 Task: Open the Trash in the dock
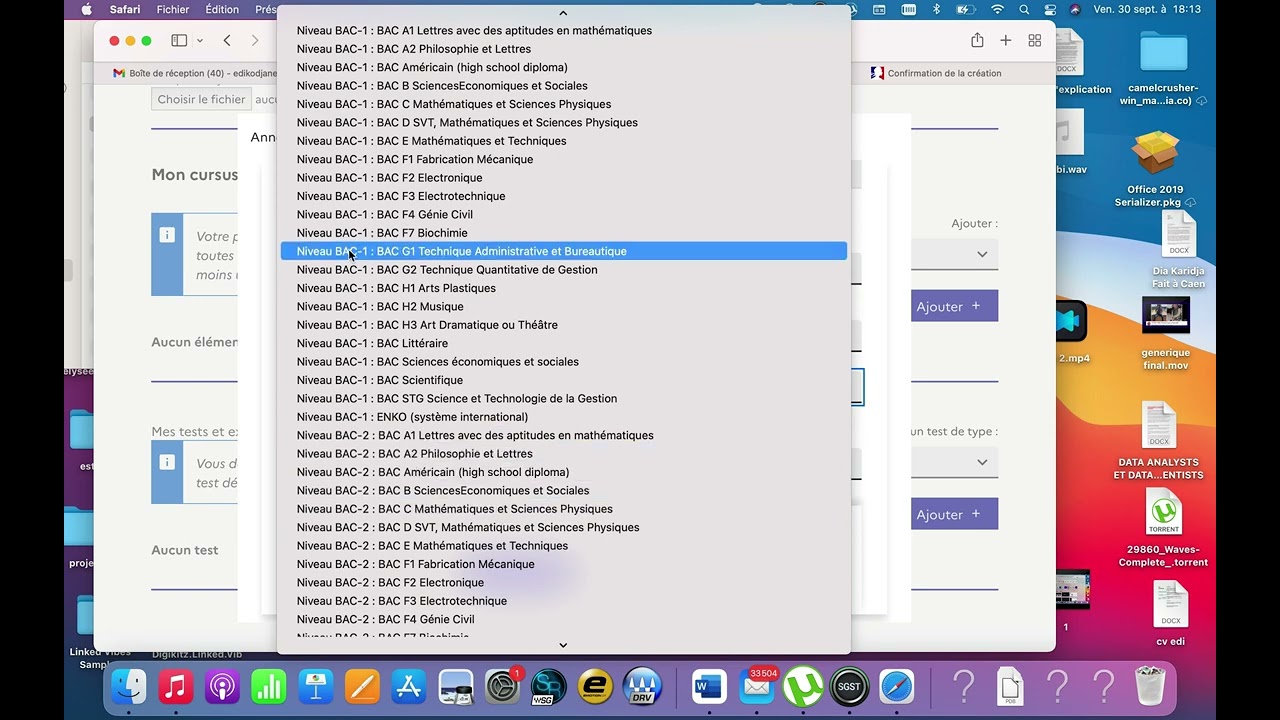tap(1150, 687)
